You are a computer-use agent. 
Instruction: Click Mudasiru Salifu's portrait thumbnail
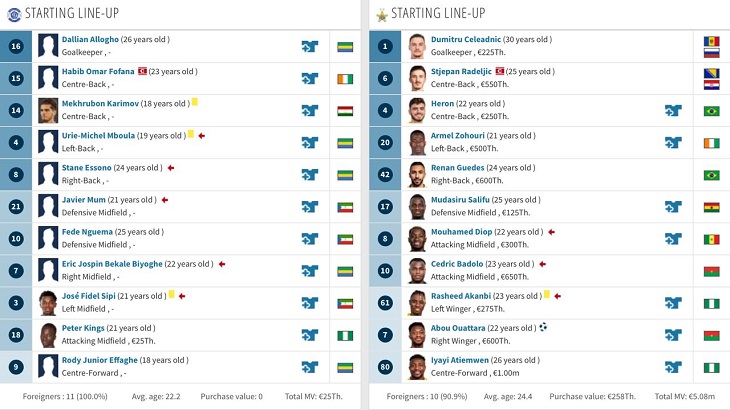417,207
